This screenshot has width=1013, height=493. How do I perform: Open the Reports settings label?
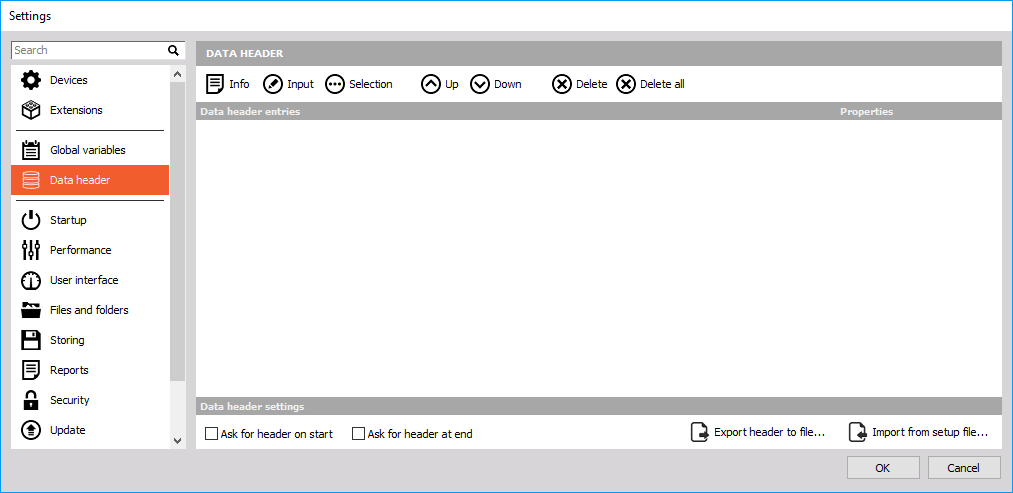click(x=69, y=370)
